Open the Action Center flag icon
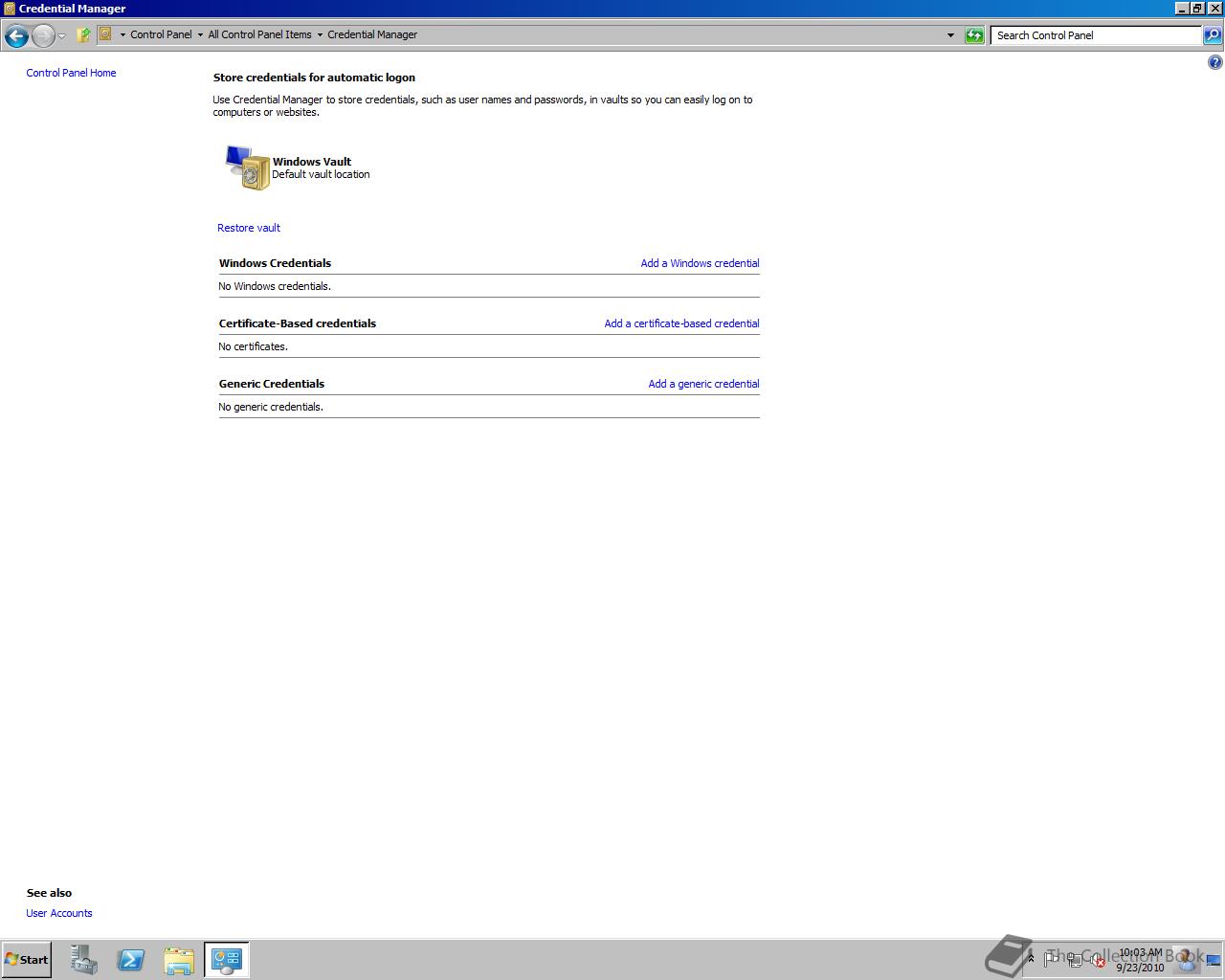The width and height of the screenshot is (1225, 980). point(1052,958)
